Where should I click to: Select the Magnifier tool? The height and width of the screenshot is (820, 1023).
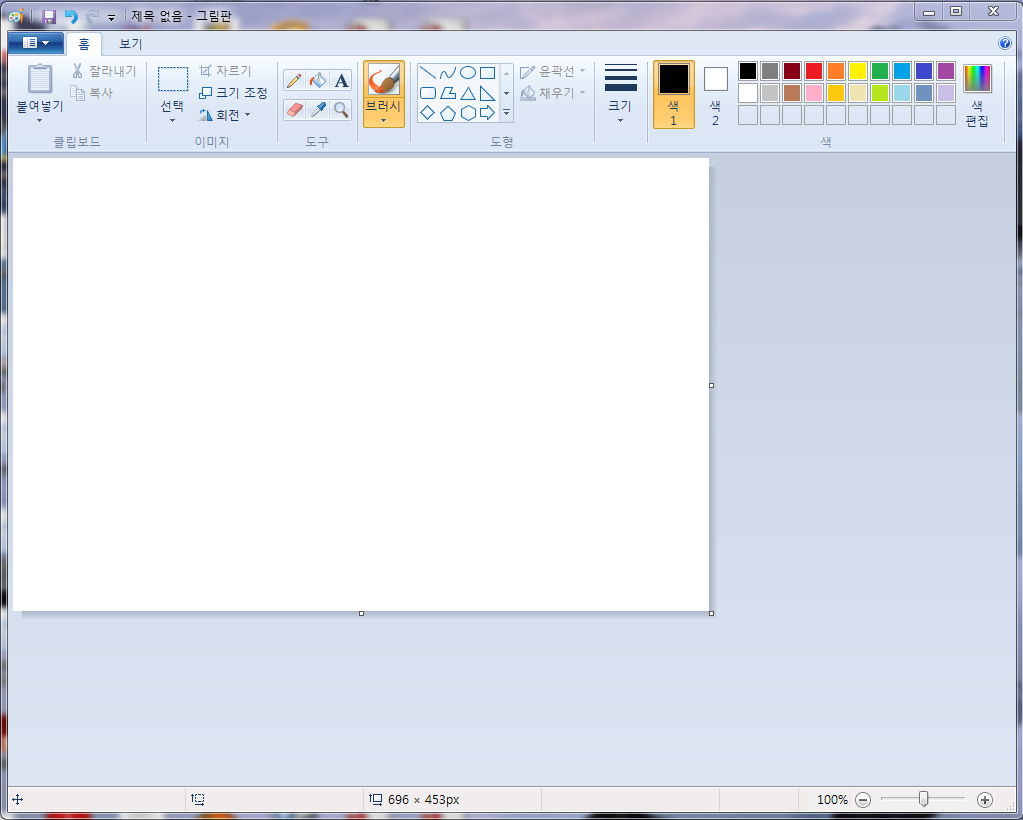(341, 109)
